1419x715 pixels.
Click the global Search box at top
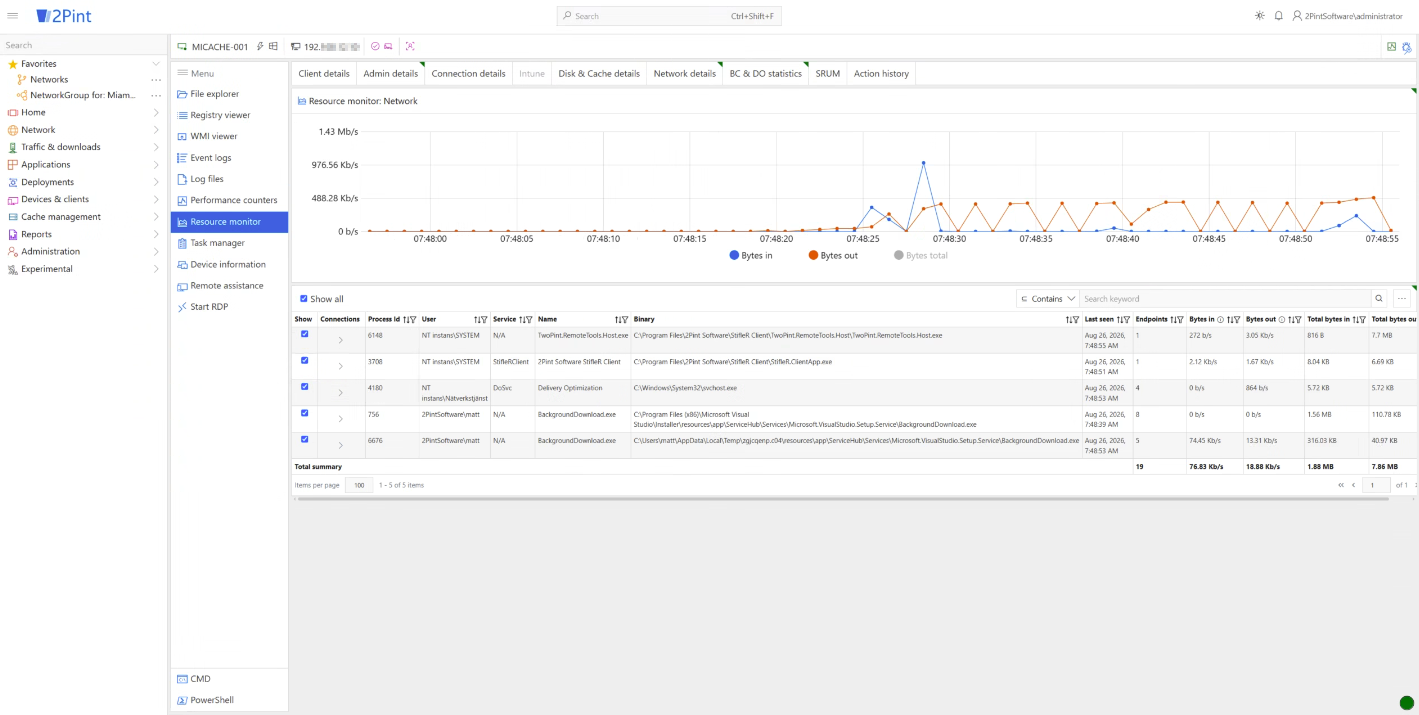(669, 16)
